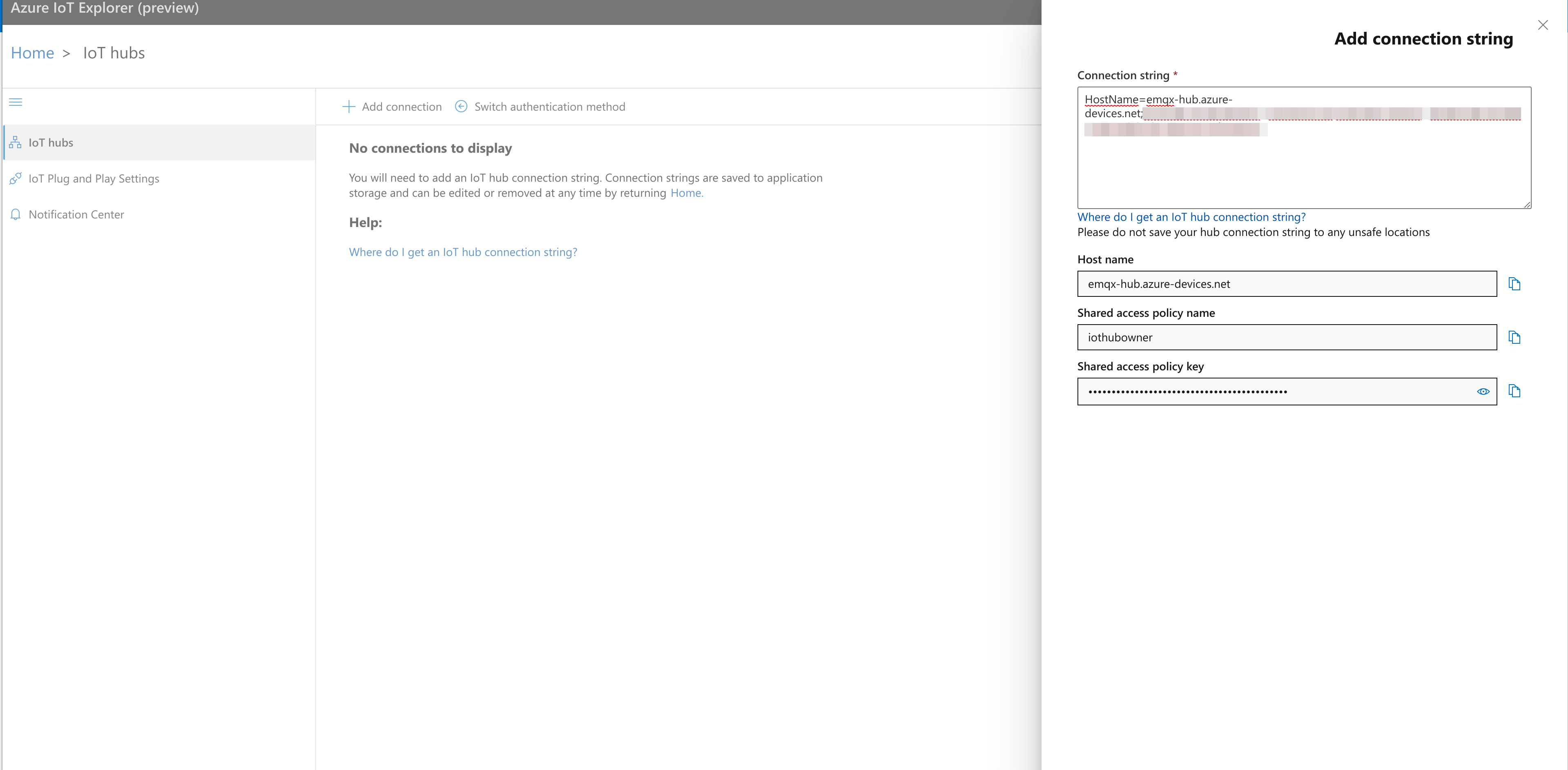Screen dimensions: 1568x770
Task: Open Notification Center via the bell icon
Action: click(x=15, y=214)
